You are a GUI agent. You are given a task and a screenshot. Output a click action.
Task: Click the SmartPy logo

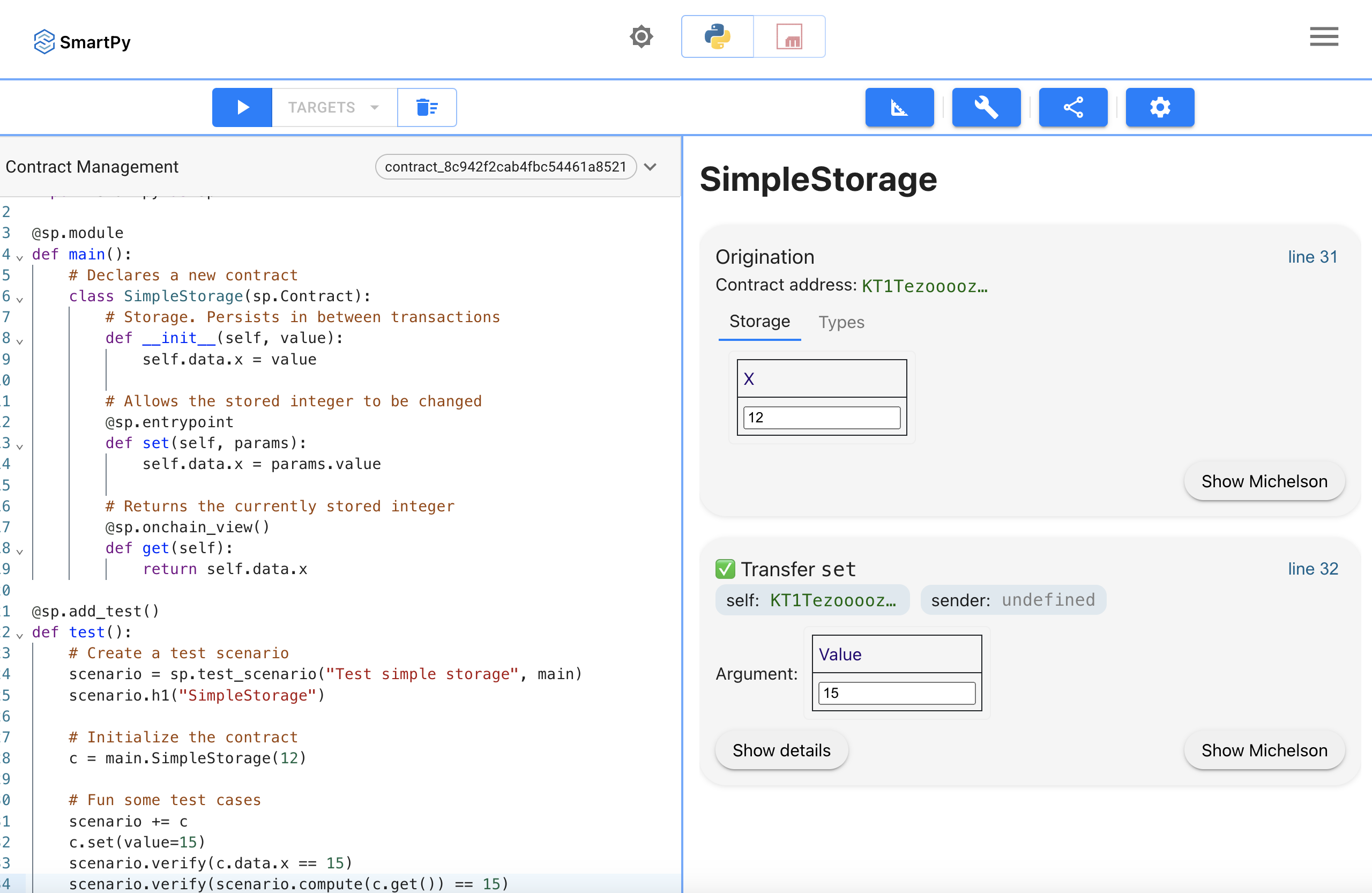click(82, 42)
